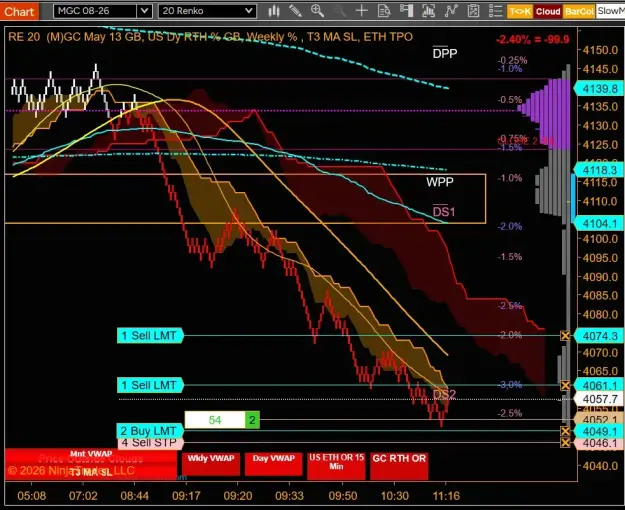The width and height of the screenshot is (625, 510).
Task: Click the 4074.3 order price label
Action: coord(599,336)
